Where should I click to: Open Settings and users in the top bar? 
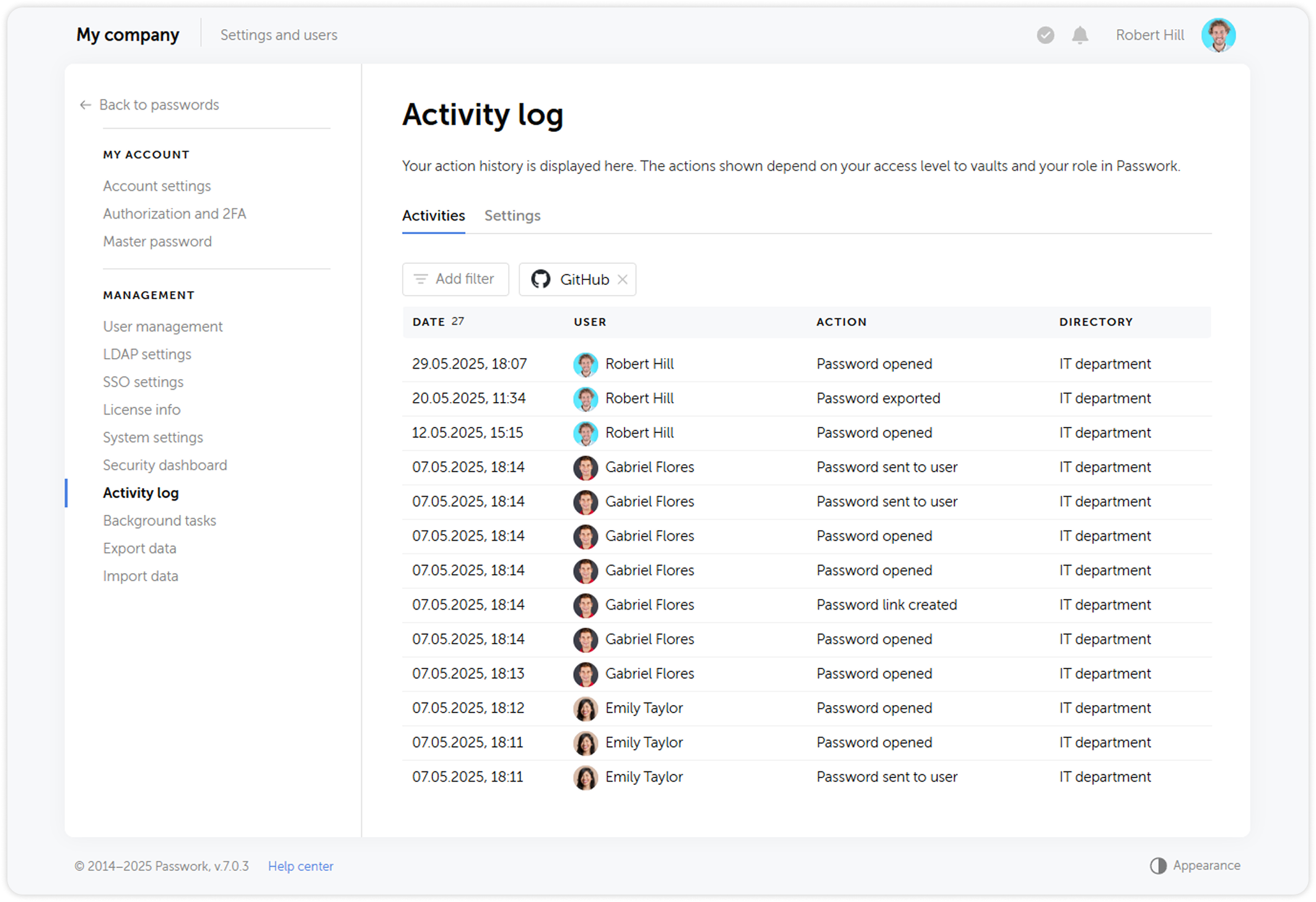(x=279, y=35)
